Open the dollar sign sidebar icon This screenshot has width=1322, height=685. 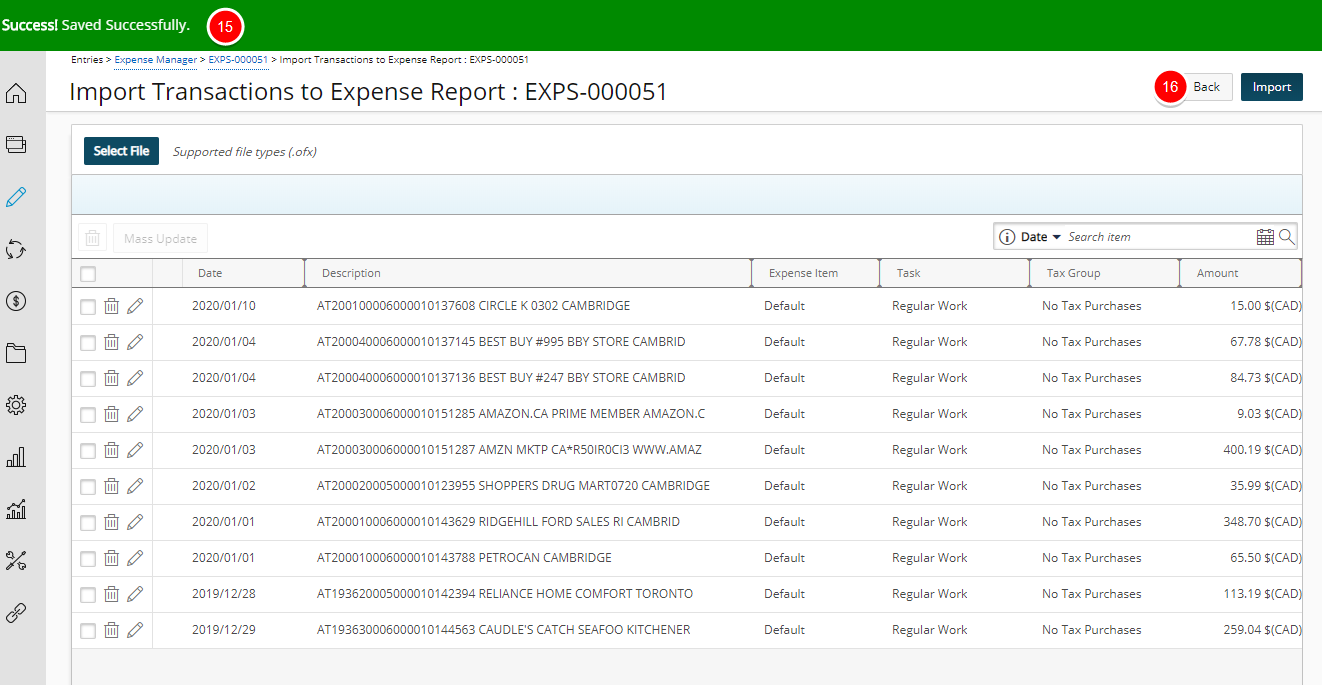coord(16,301)
